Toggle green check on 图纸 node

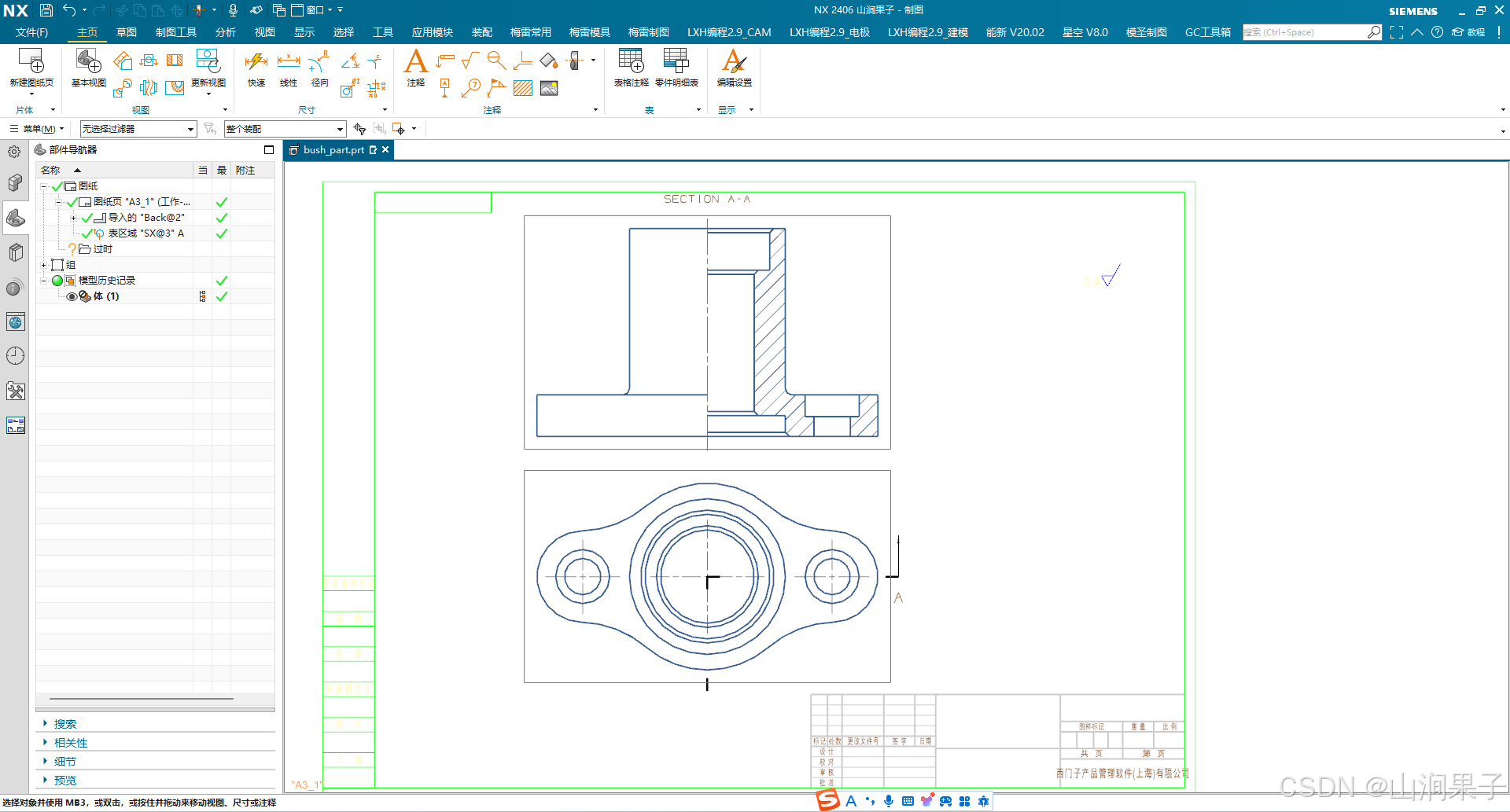click(x=57, y=186)
